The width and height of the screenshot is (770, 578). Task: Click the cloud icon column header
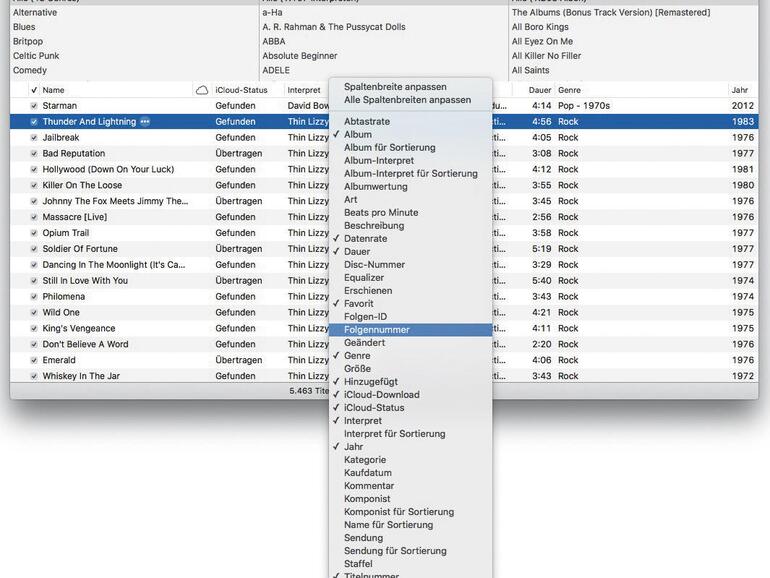pos(202,90)
